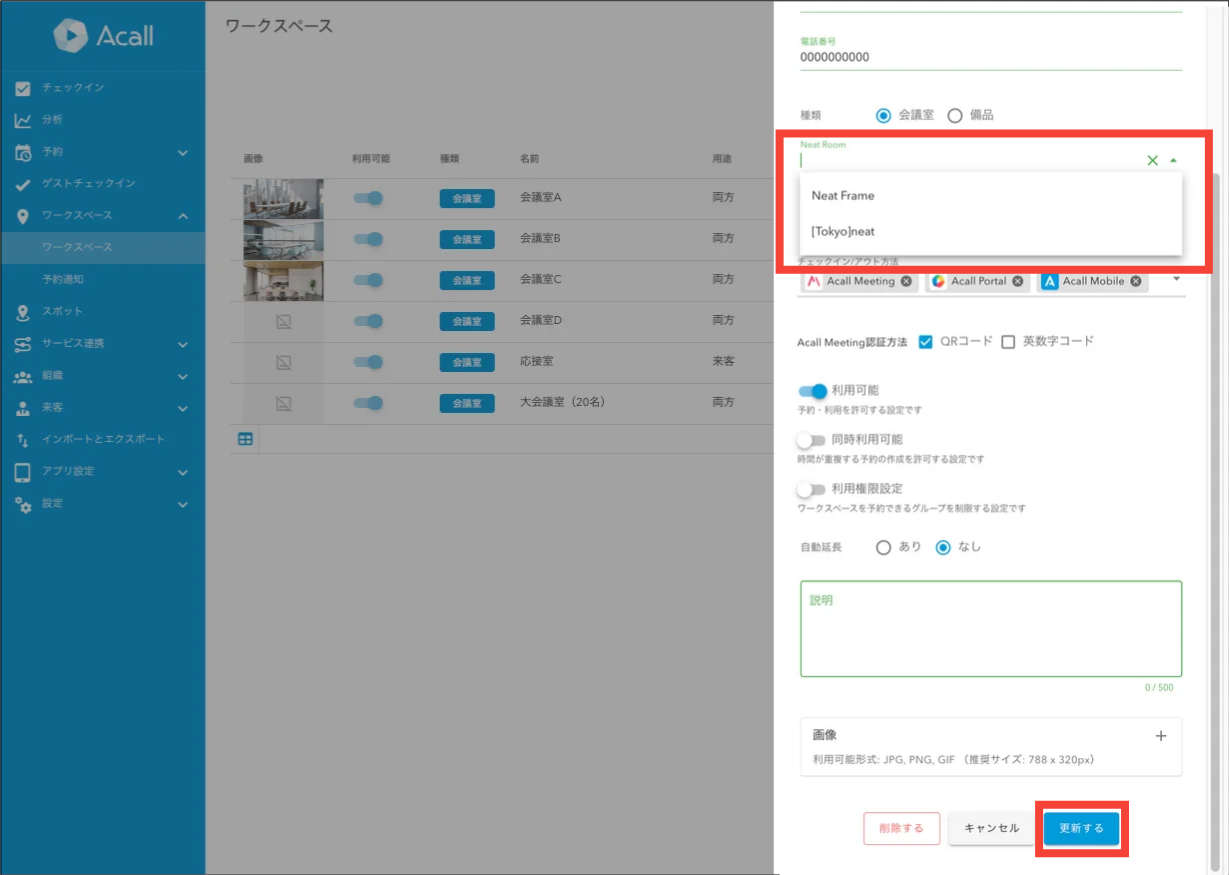The image size is (1229, 875).
Task: Remove the Acall Portal chip
Action: coord(1017,282)
